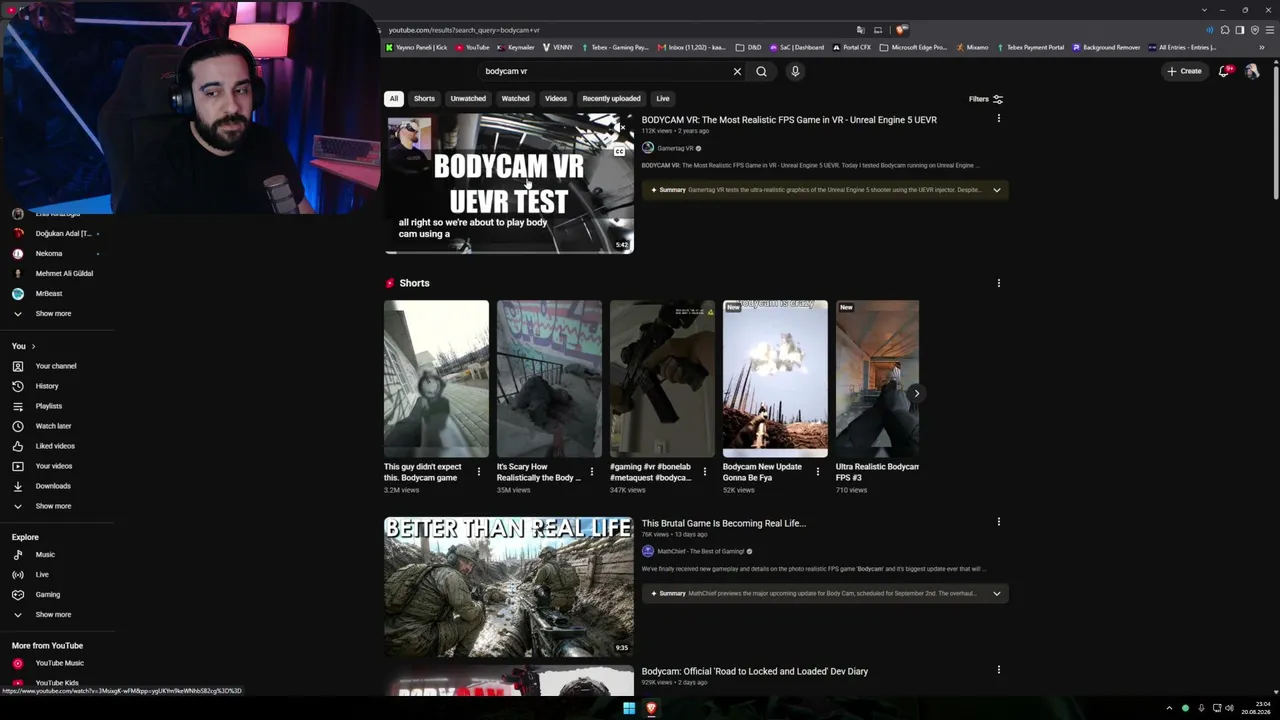This screenshot has height=720, width=1280.
Task: Expand the Gamertag VR video summary
Action: coord(996,190)
